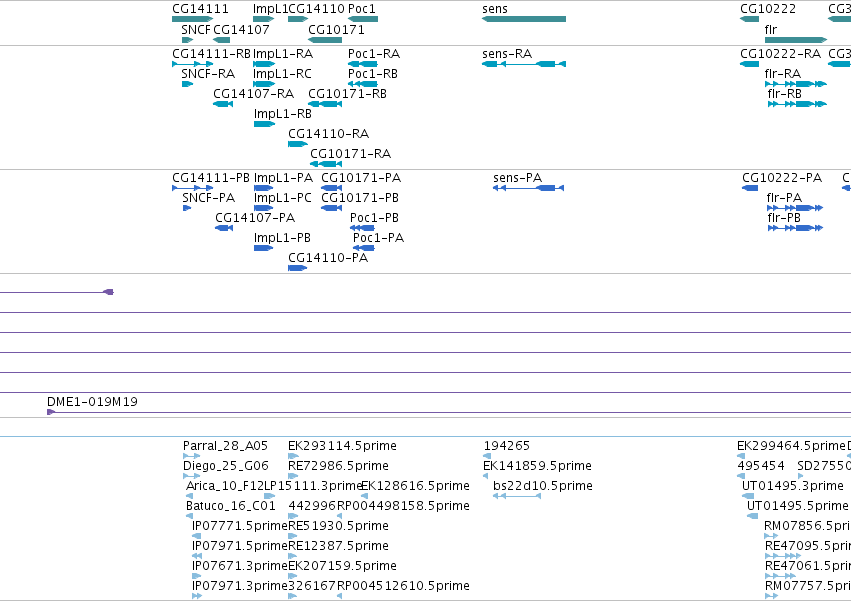Screen dimensions: 851x601
Task: Click the 495454 EST label
Action: [761, 466]
